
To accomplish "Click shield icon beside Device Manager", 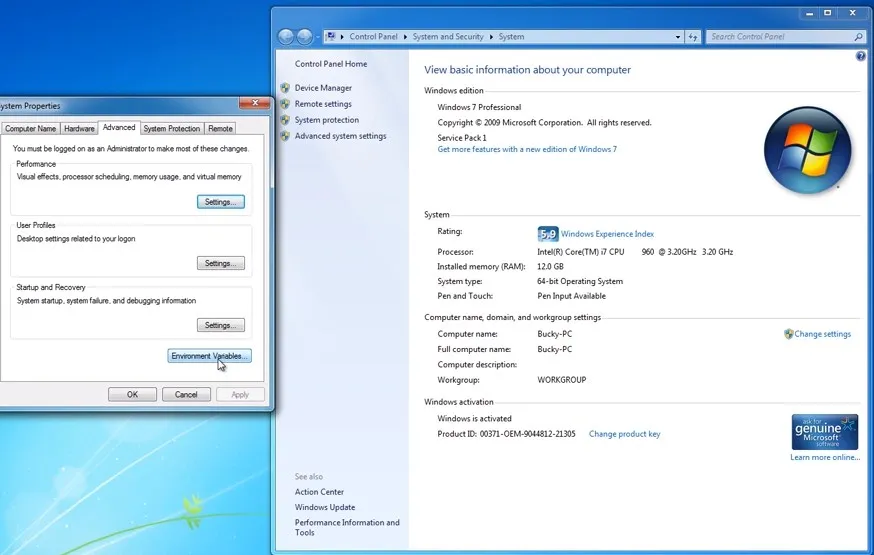I will click(285, 87).
